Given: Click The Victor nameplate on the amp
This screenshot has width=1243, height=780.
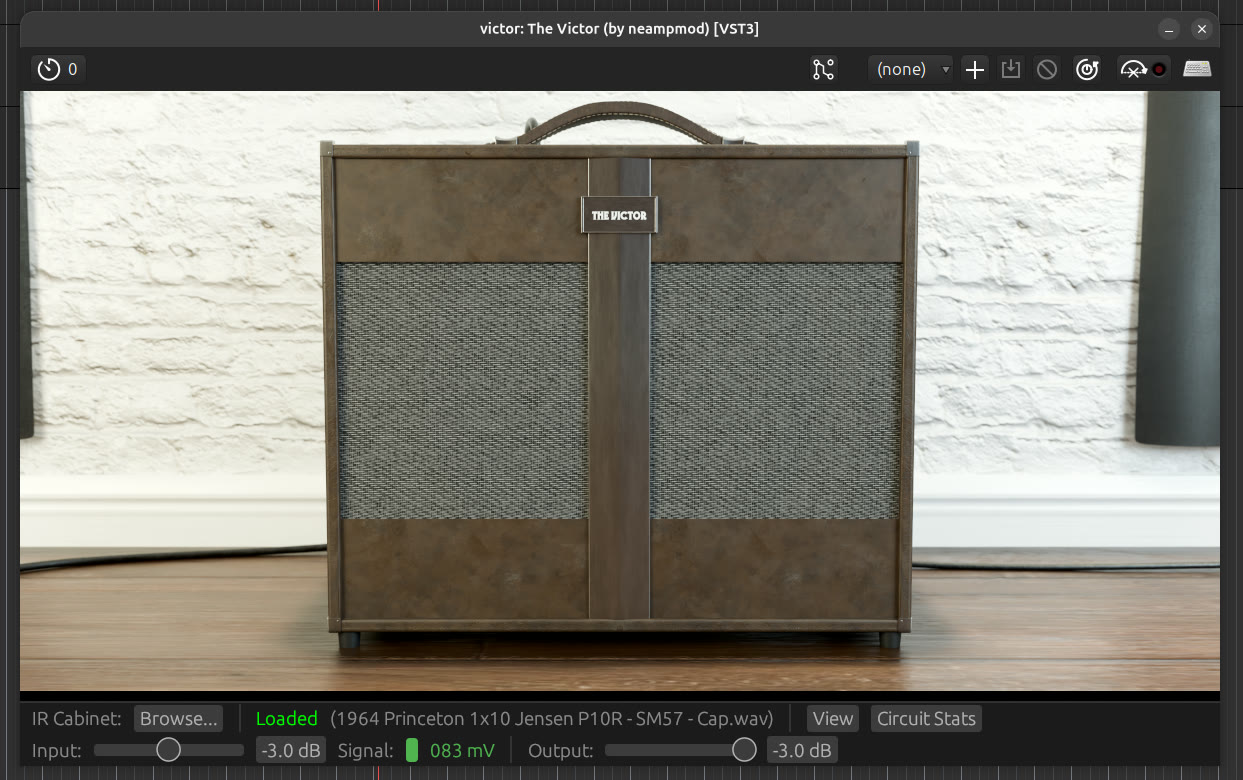Looking at the screenshot, I should (x=620, y=215).
